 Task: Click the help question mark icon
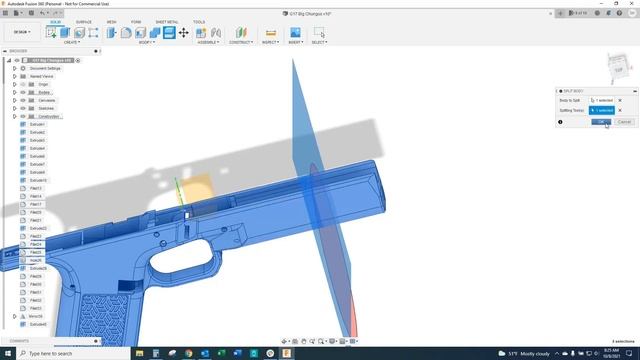click(619, 13)
